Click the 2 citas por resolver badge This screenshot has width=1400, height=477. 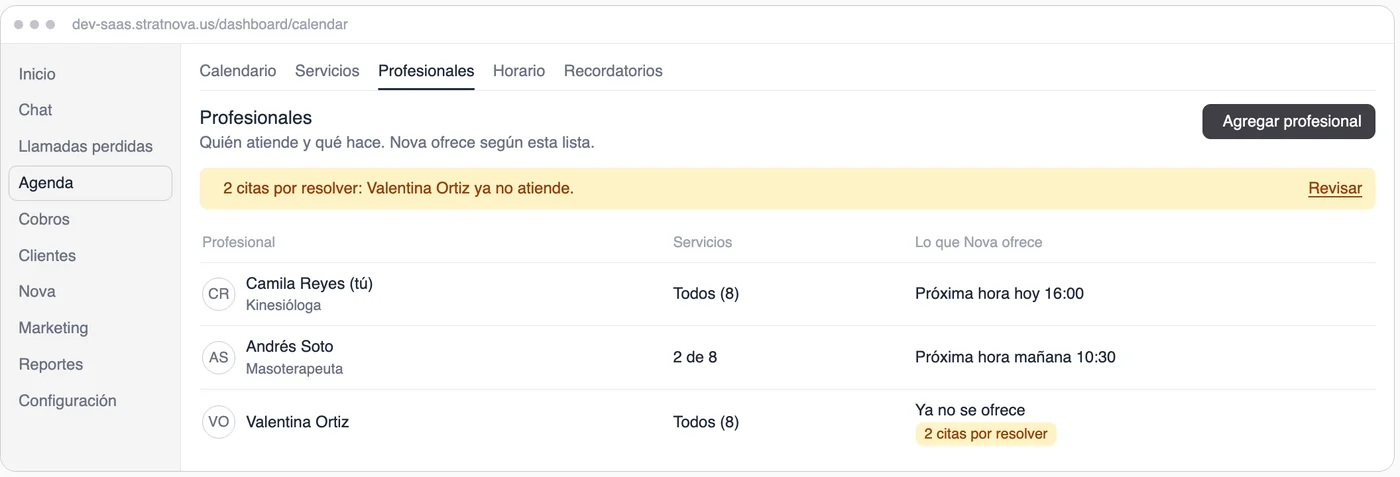[986, 434]
